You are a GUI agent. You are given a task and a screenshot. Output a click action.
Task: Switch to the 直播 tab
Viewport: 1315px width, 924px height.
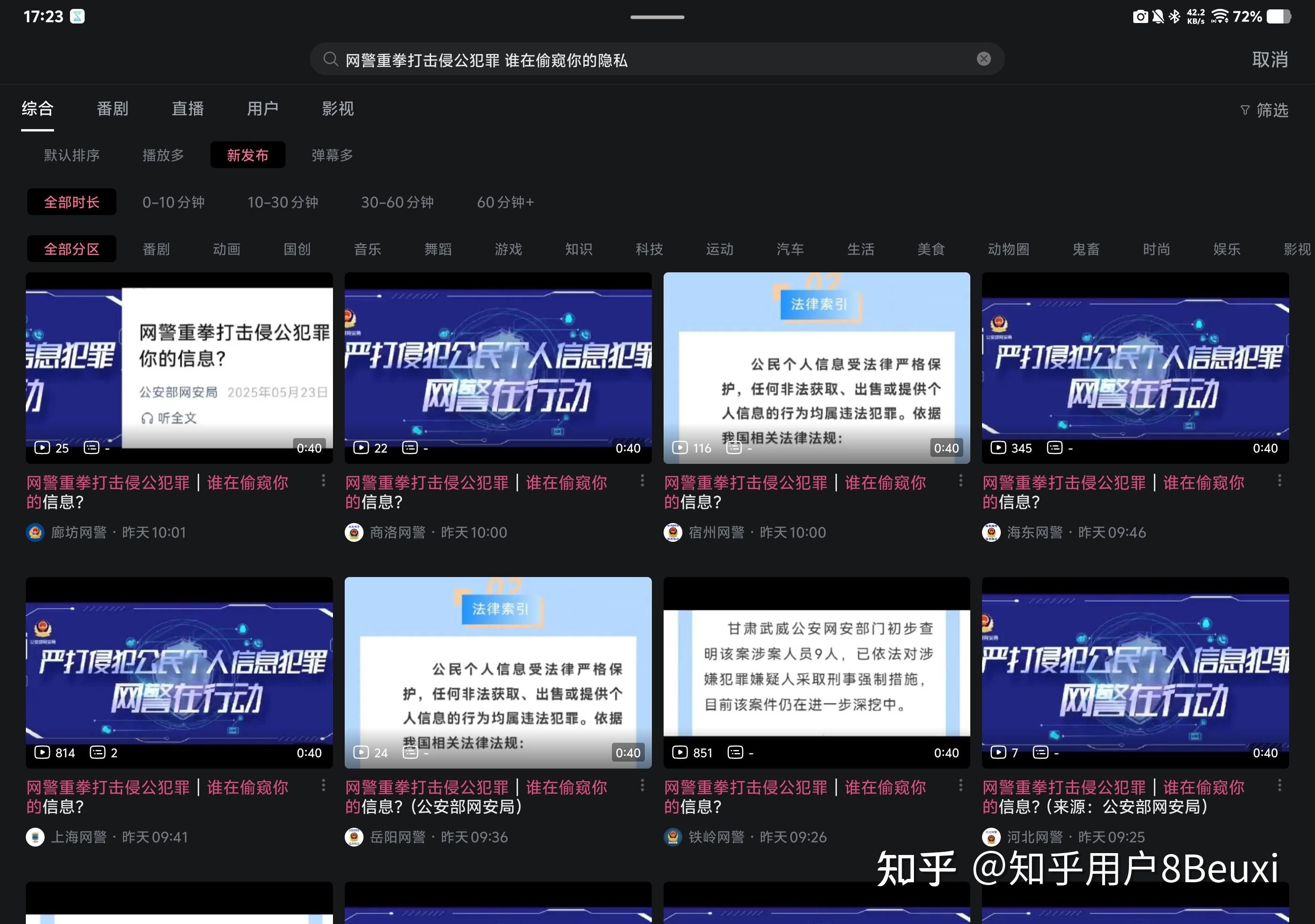tap(187, 108)
